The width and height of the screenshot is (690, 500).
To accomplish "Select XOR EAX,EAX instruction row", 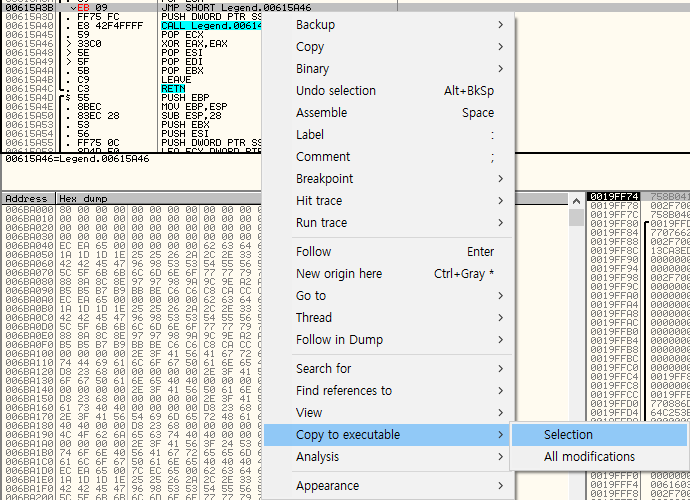I will click(x=132, y=44).
